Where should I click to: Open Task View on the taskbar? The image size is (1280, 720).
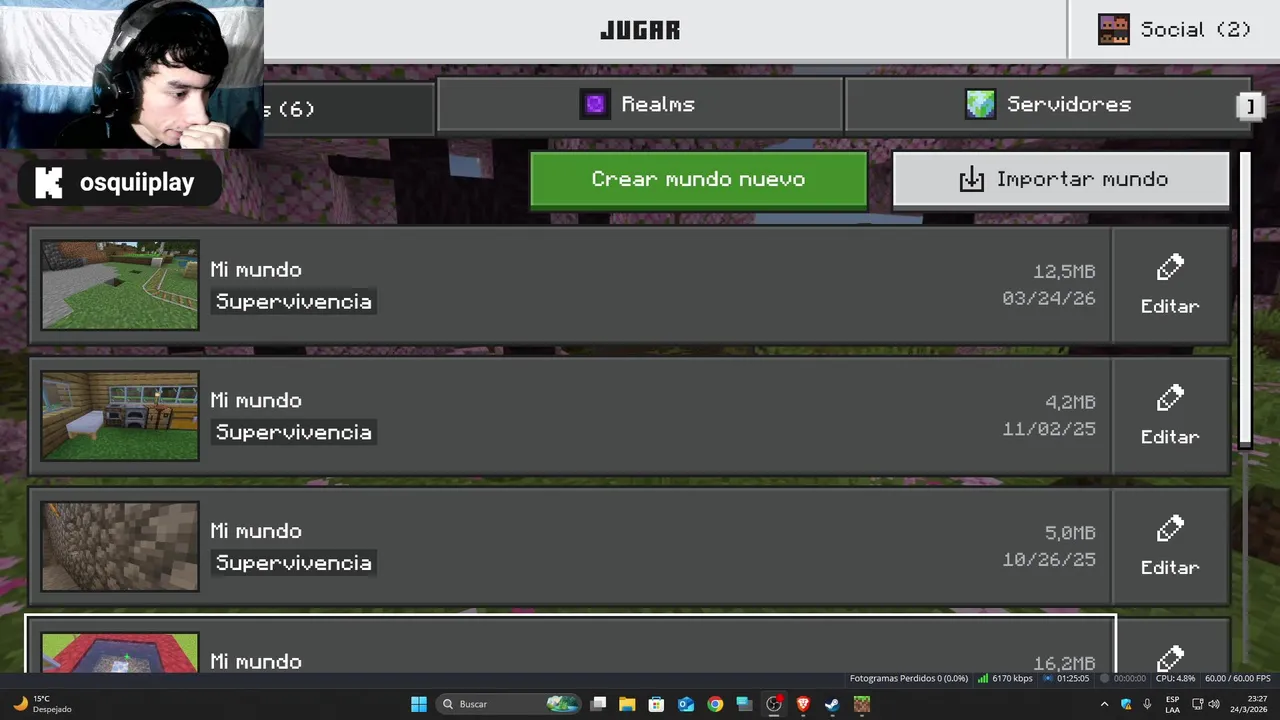pyautogui.click(x=598, y=704)
